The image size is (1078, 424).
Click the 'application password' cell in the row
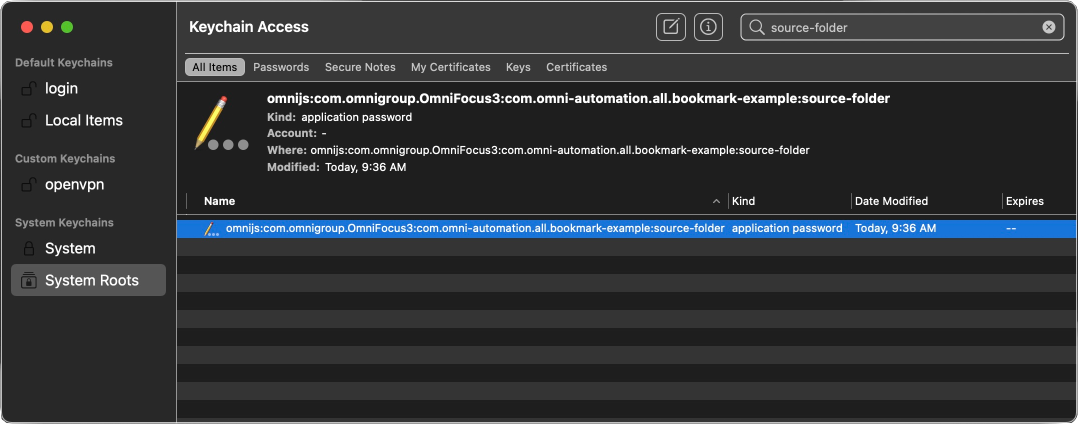click(x=786, y=228)
